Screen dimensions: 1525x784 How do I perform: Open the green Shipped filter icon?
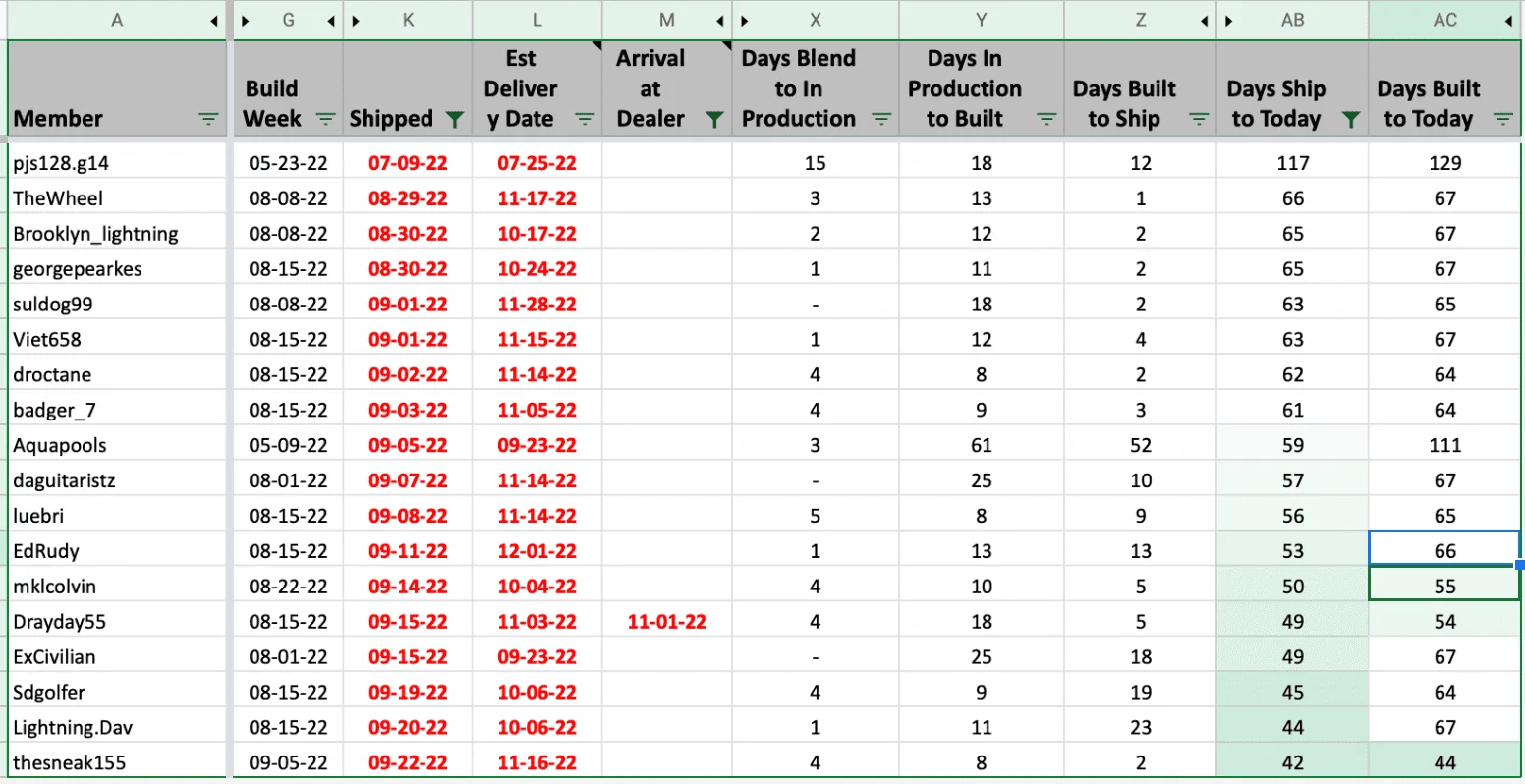click(x=454, y=119)
